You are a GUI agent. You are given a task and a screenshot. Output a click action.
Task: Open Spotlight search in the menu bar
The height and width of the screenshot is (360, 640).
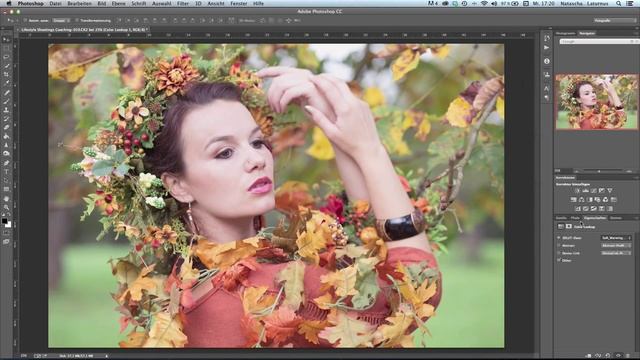pyautogui.click(x=619, y=3)
